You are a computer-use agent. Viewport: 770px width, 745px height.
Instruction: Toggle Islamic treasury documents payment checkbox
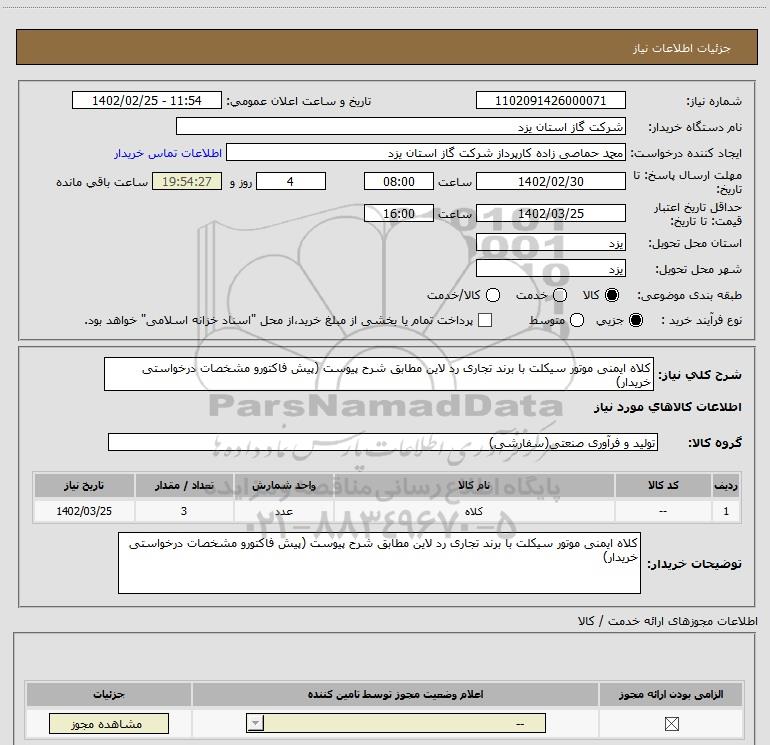point(485,320)
